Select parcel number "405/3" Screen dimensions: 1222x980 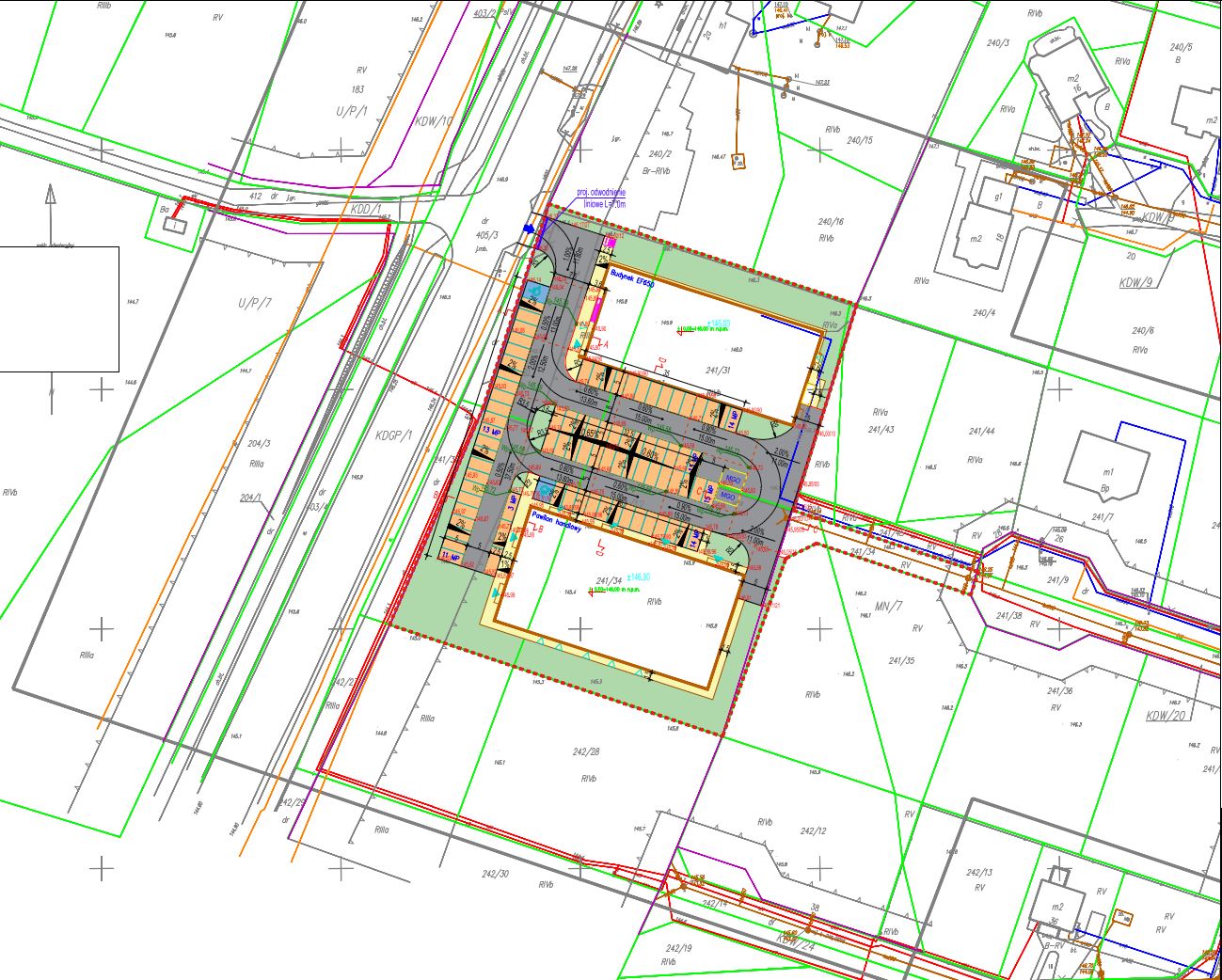click(487, 235)
